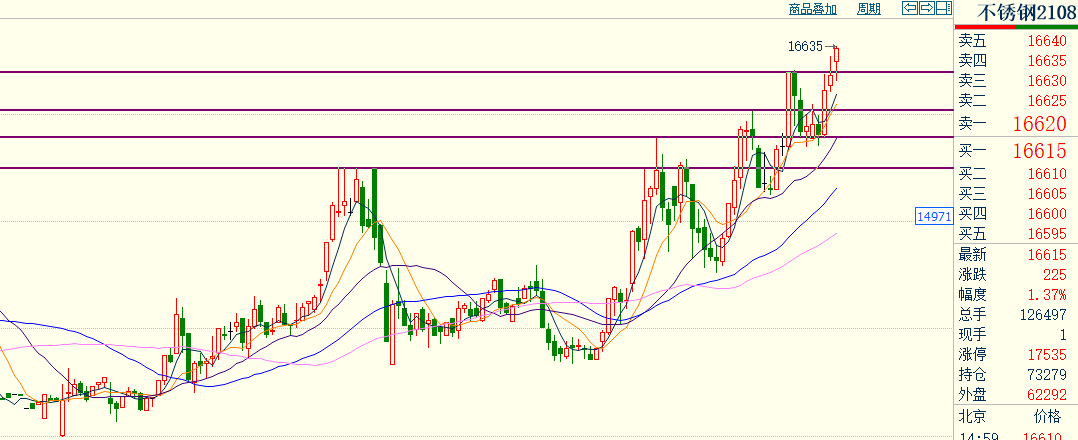Click the right arrow navigation icon
The height and width of the screenshot is (440, 1078).
coord(927,8)
